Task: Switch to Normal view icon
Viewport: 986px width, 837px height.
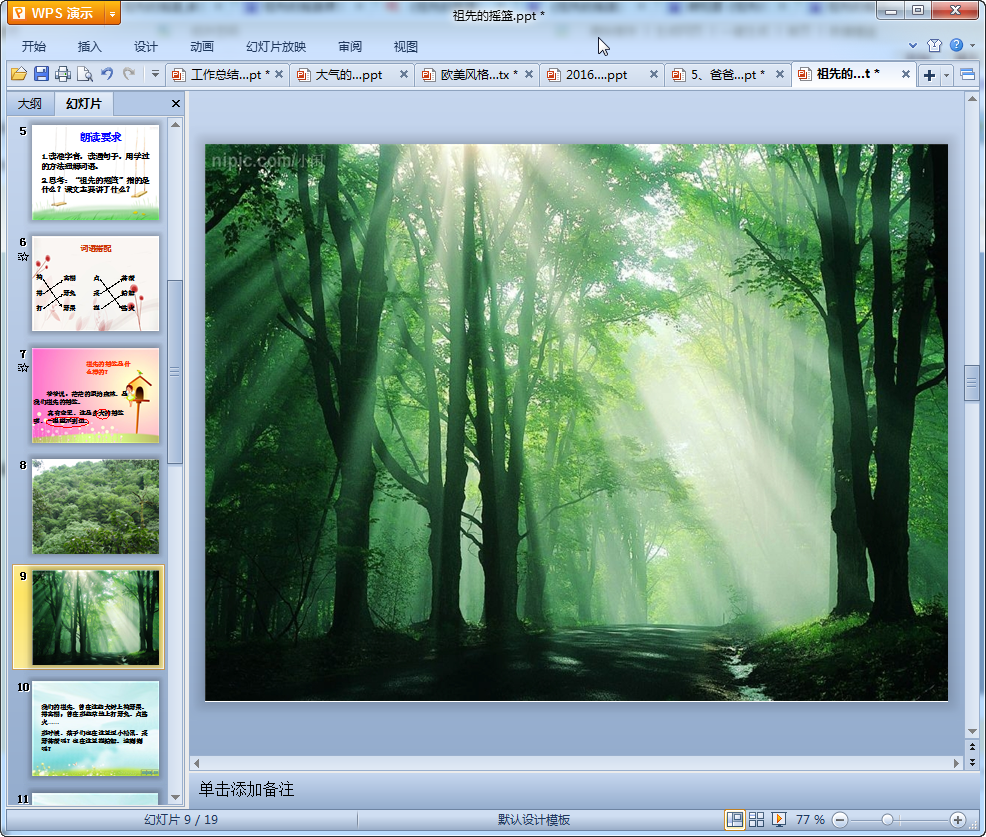Action: pyautogui.click(x=734, y=819)
